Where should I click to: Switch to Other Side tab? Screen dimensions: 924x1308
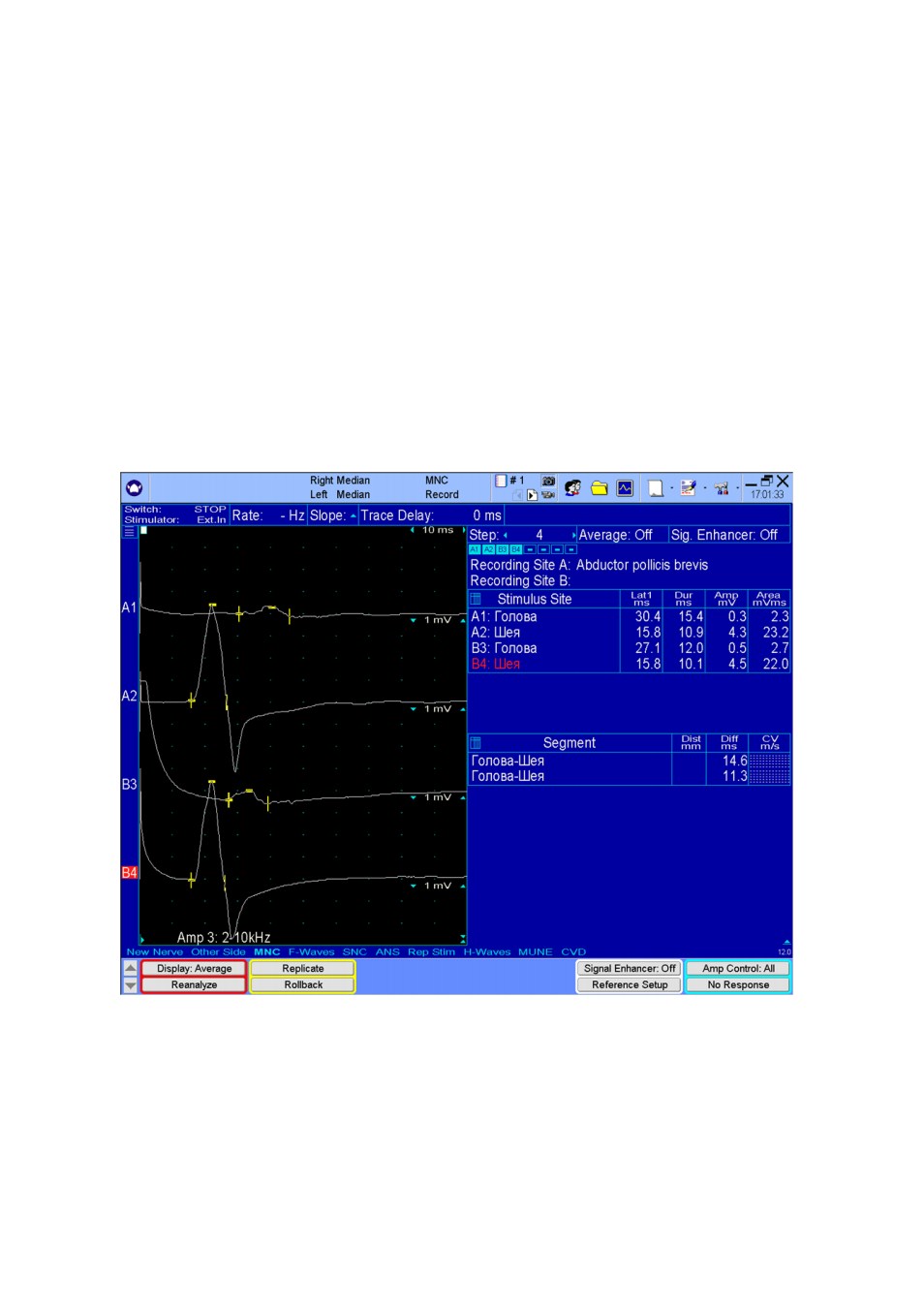click(219, 952)
